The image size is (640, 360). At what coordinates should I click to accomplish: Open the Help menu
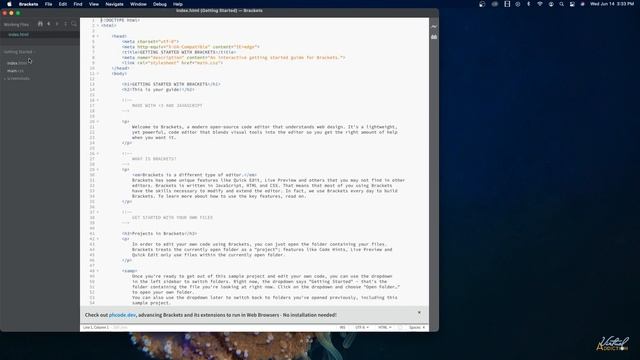click(178, 4)
